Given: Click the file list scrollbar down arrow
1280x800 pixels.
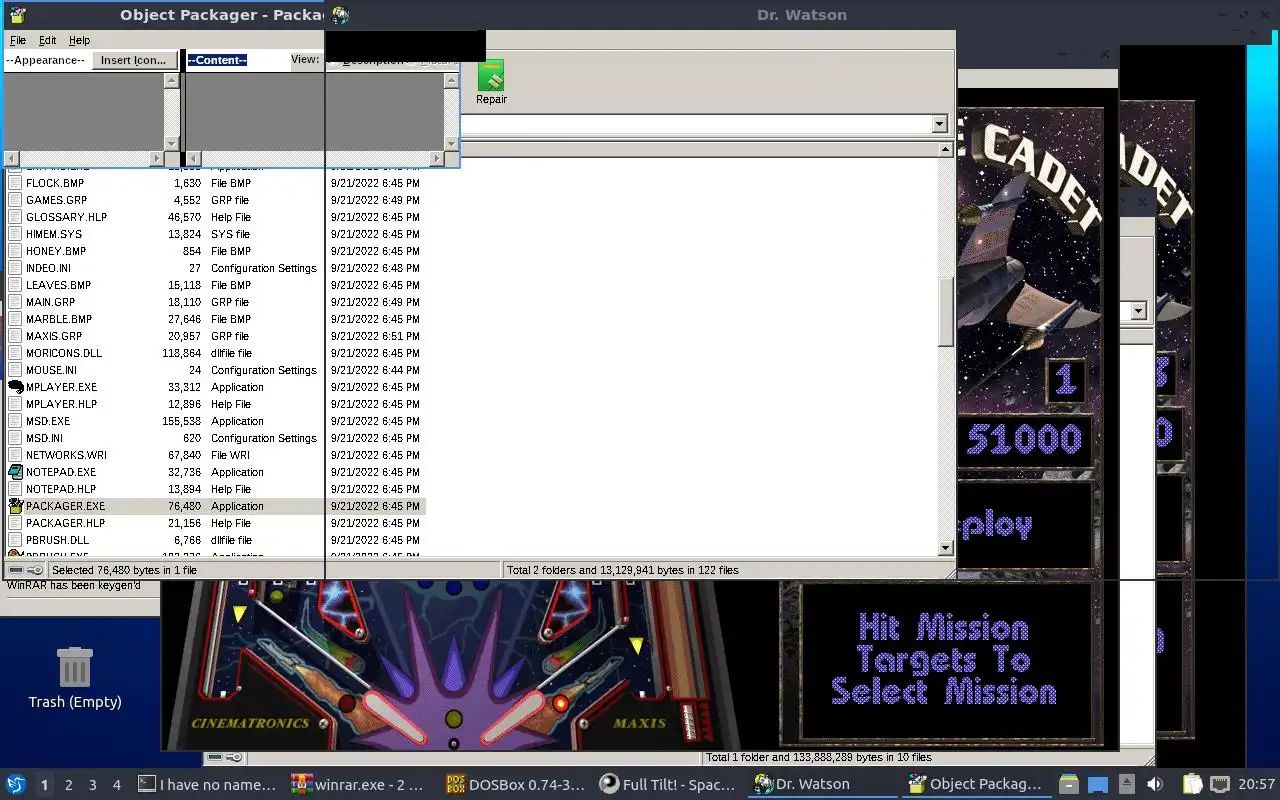Looking at the screenshot, I should pyautogui.click(x=946, y=548).
